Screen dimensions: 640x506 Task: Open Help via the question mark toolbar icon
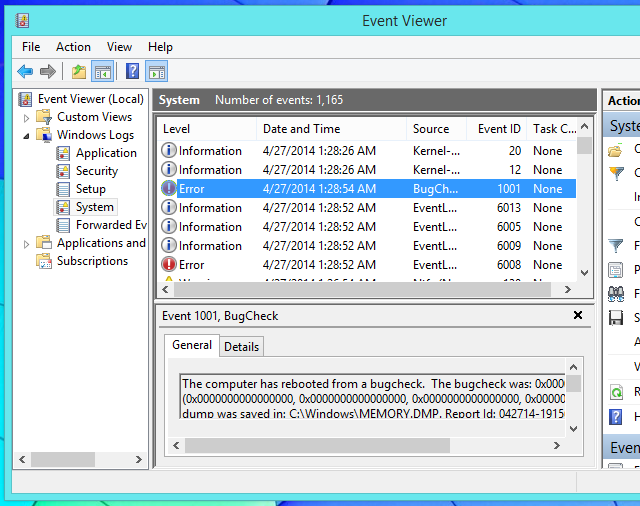(x=132, y=71)
